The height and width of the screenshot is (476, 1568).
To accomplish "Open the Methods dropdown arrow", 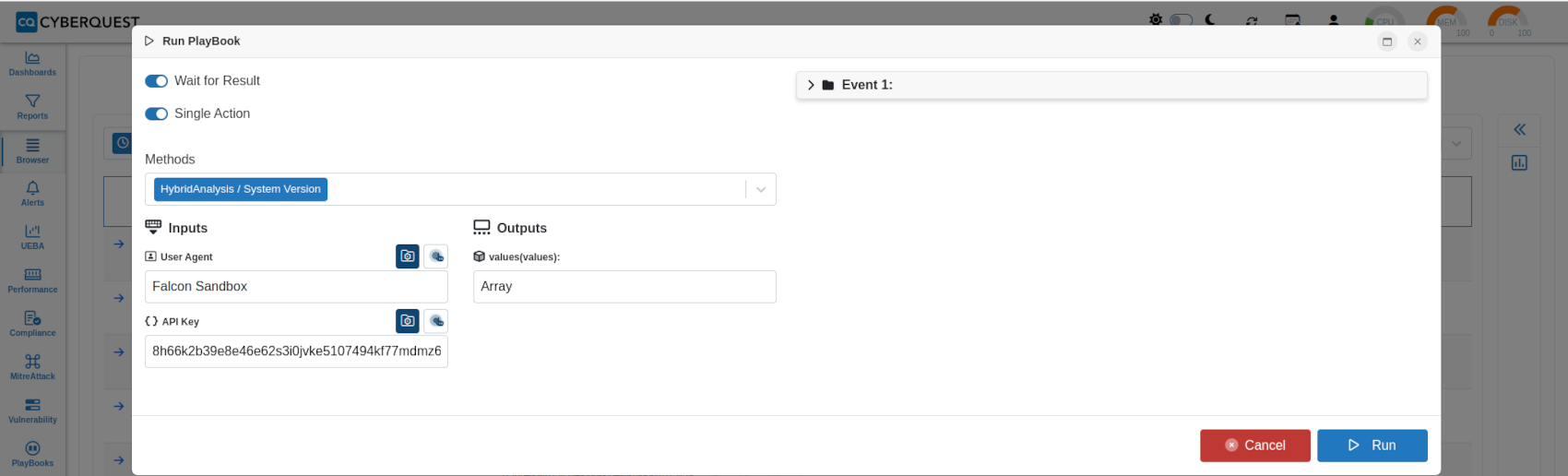I will [x=761, y=189].
